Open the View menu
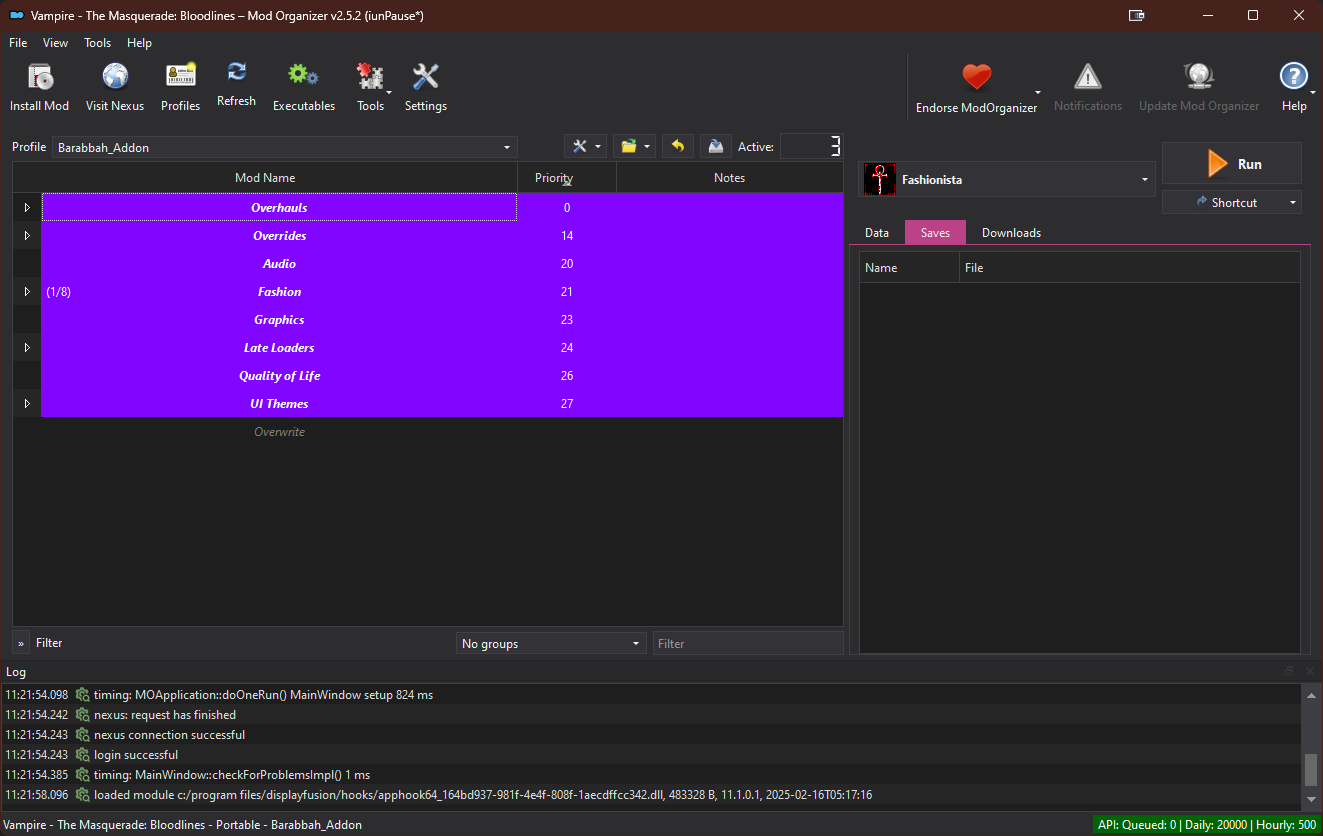Image resolution: width=1323 pixels, height=836 pixels. coord(55,43)
